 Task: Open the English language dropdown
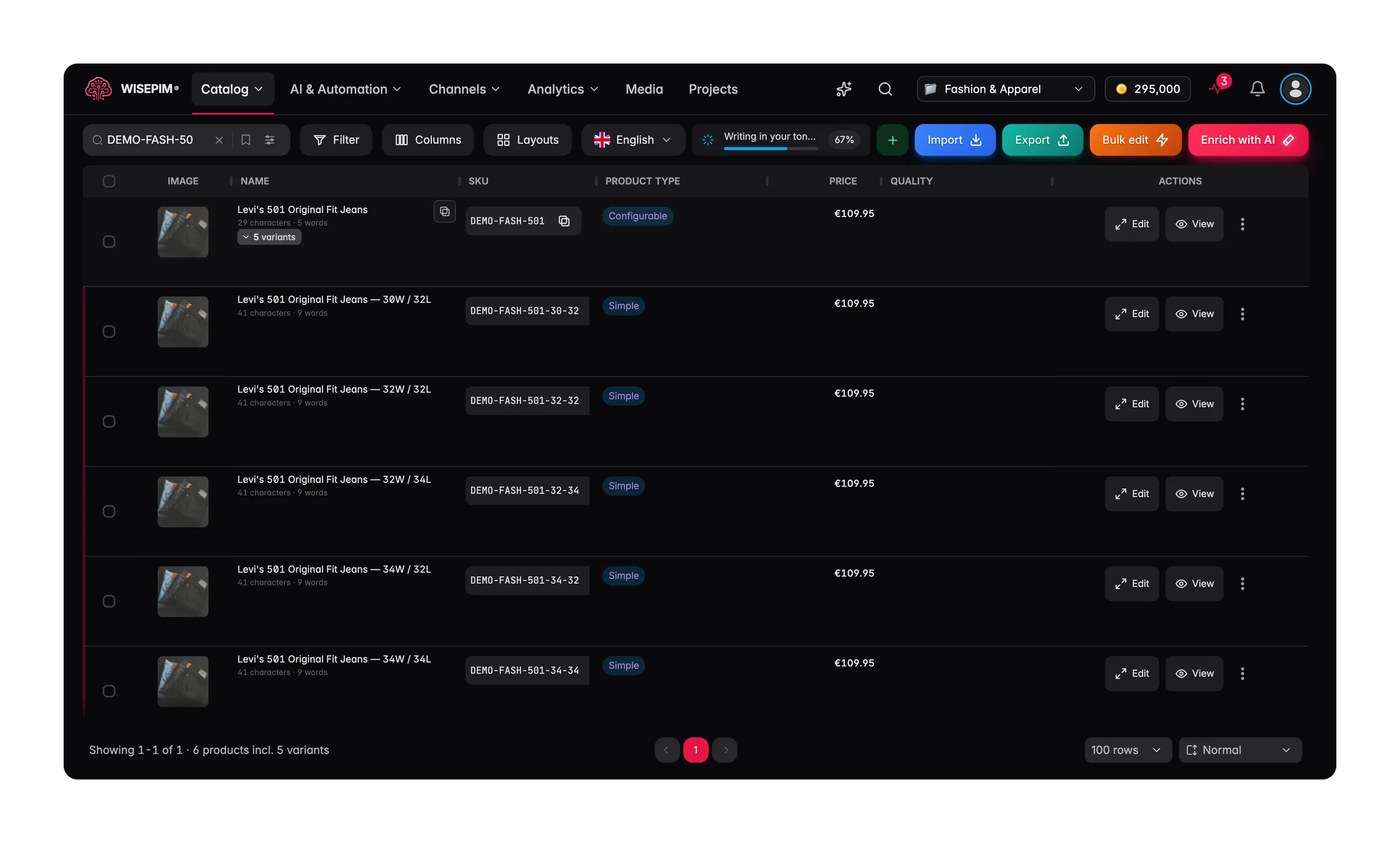(632, 140)
